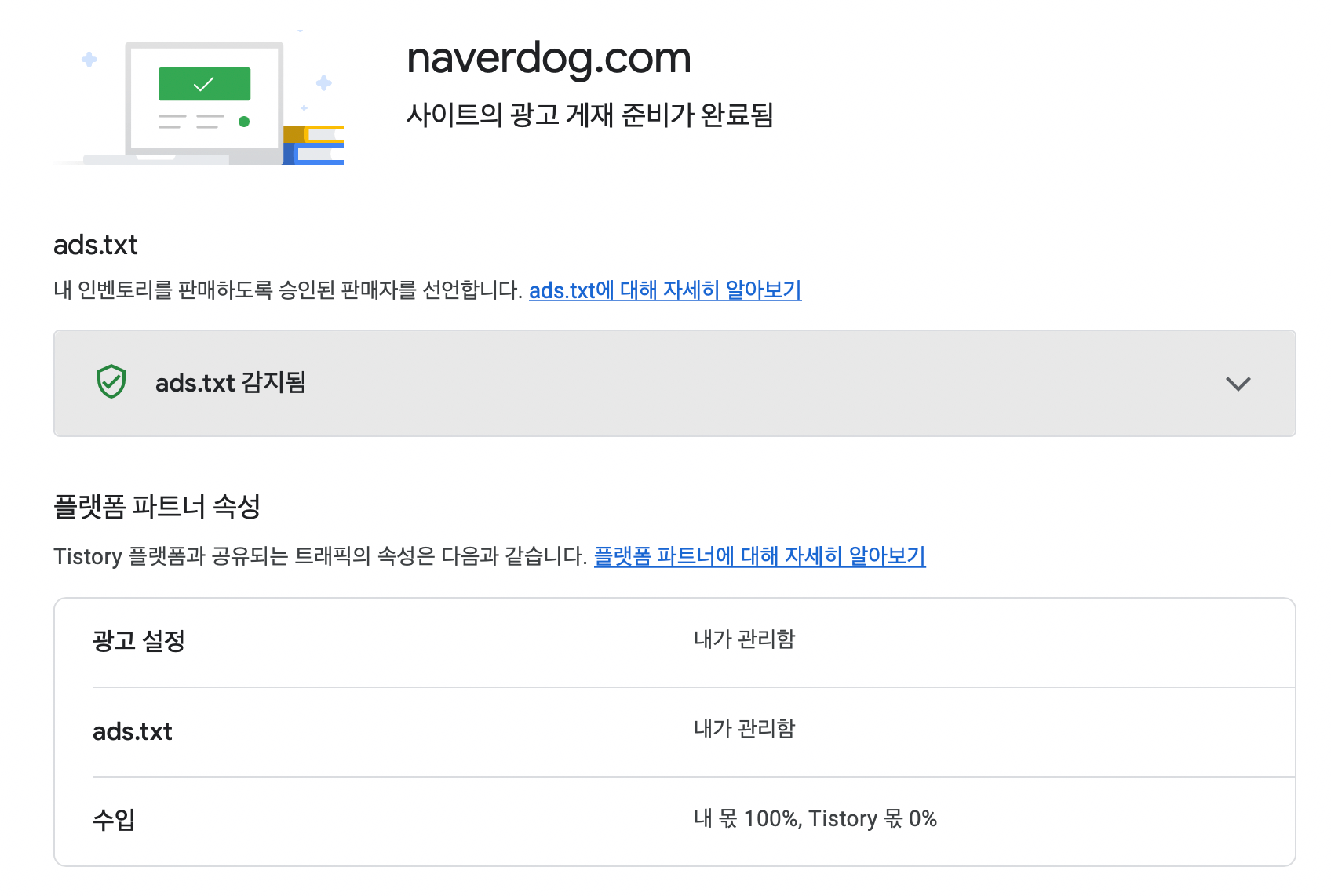Click the 내 몫 100%, Tistory 몫 0% value
This screenshot has width=1331, height=896.
tap(815, 819)
